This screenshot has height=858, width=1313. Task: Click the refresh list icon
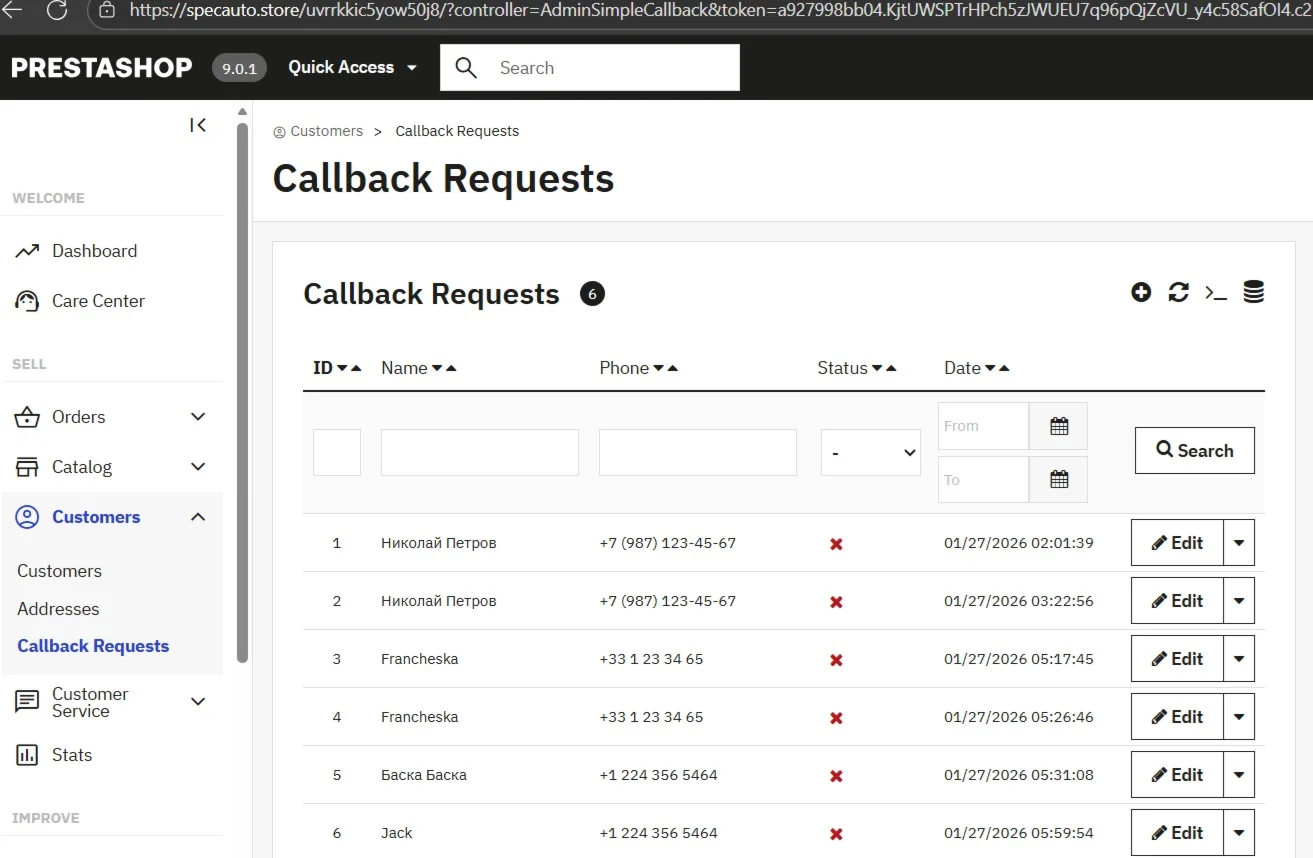[1179, 292]
